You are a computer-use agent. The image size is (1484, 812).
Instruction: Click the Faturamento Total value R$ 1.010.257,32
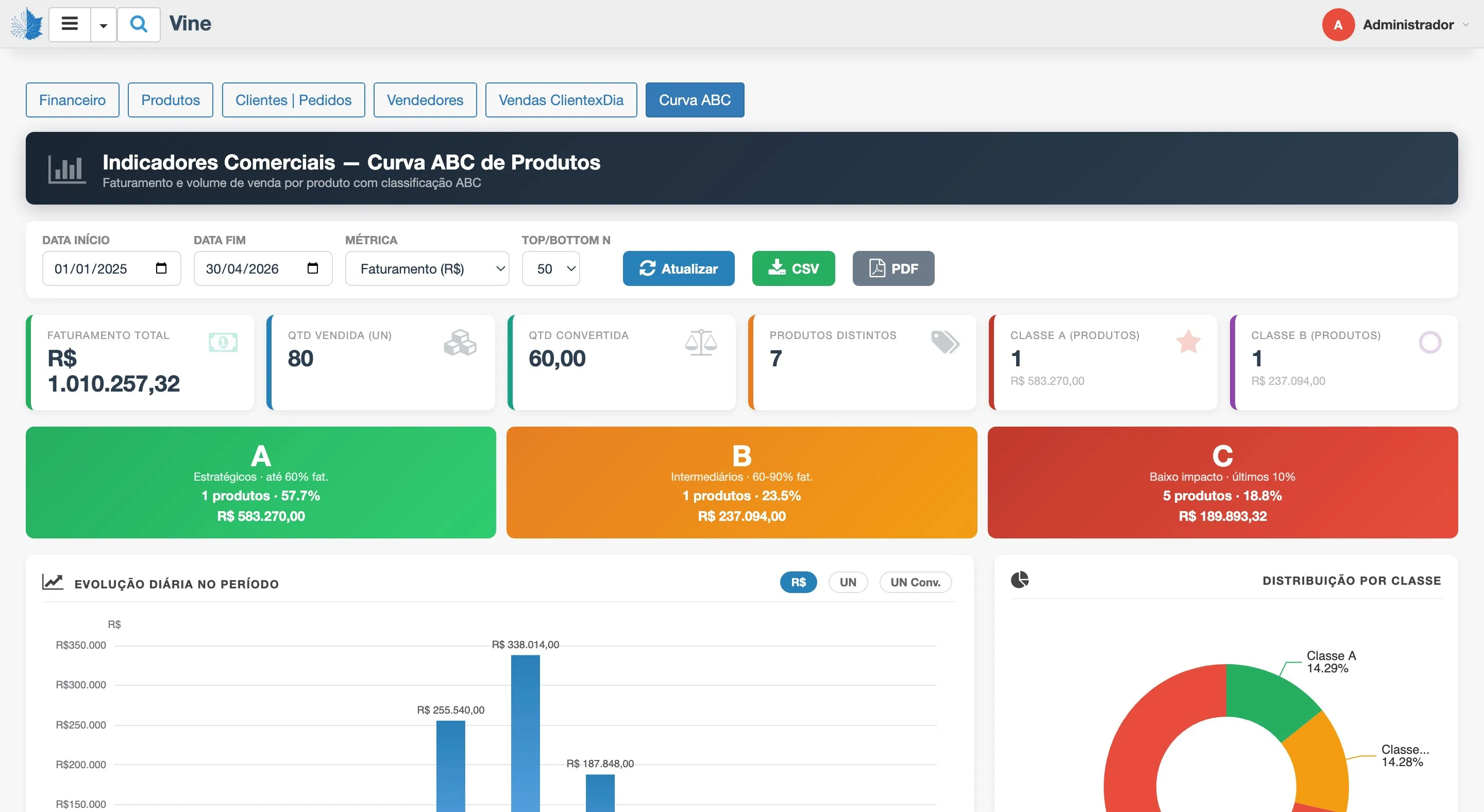[x=113, y=371]
